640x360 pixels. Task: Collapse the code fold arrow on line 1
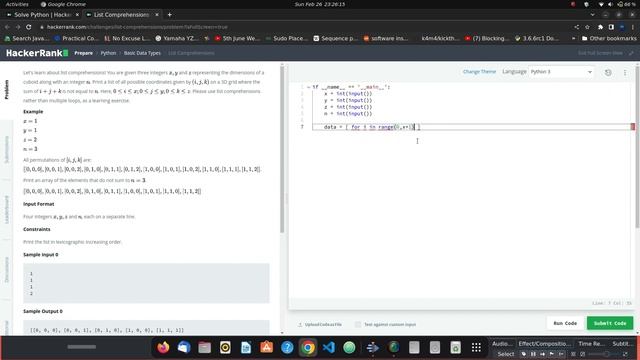pos(309,87)
